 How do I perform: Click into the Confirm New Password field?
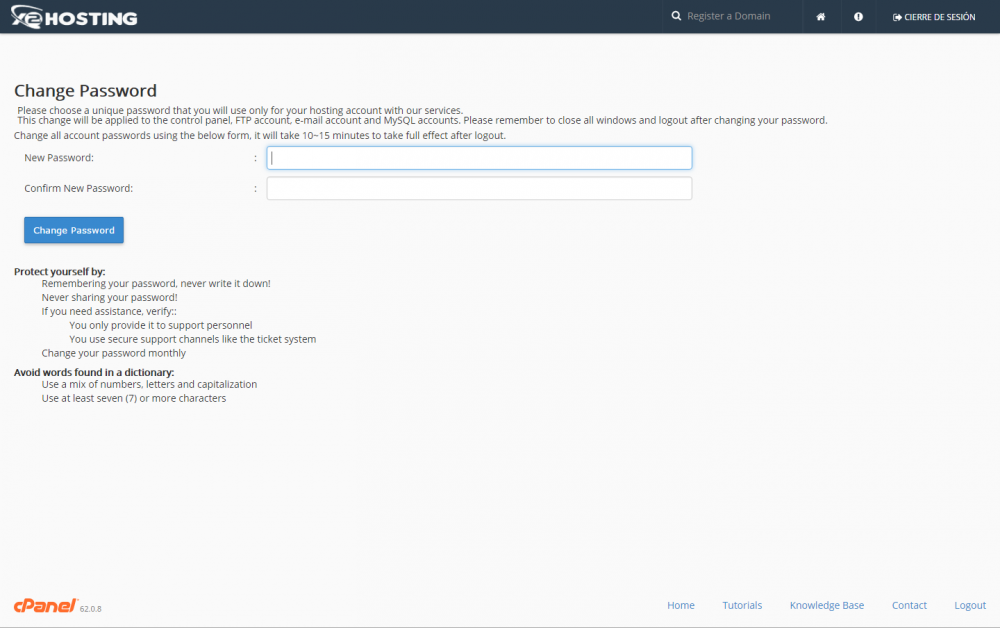point(479,188)
